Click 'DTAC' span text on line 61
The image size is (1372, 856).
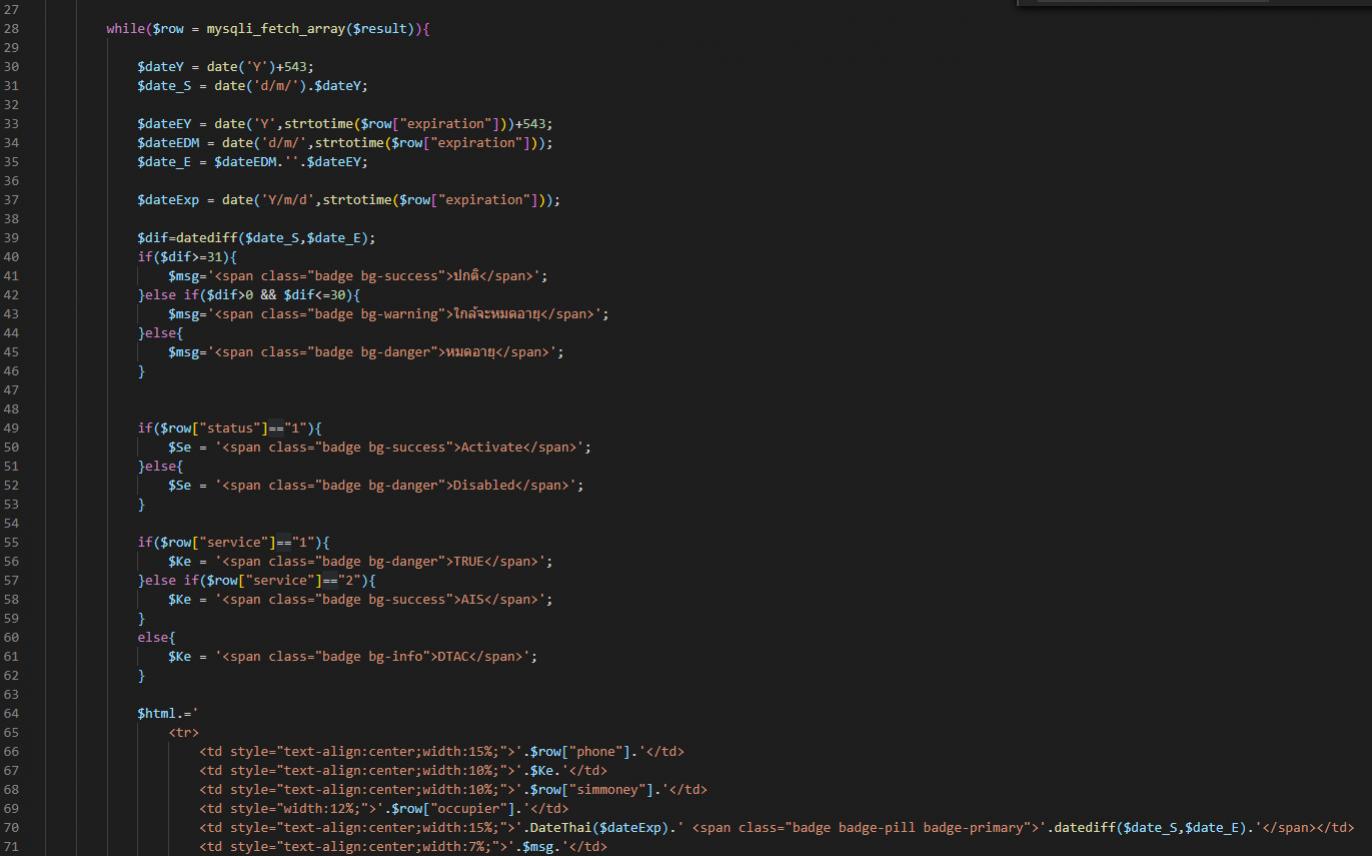[453, 656]
